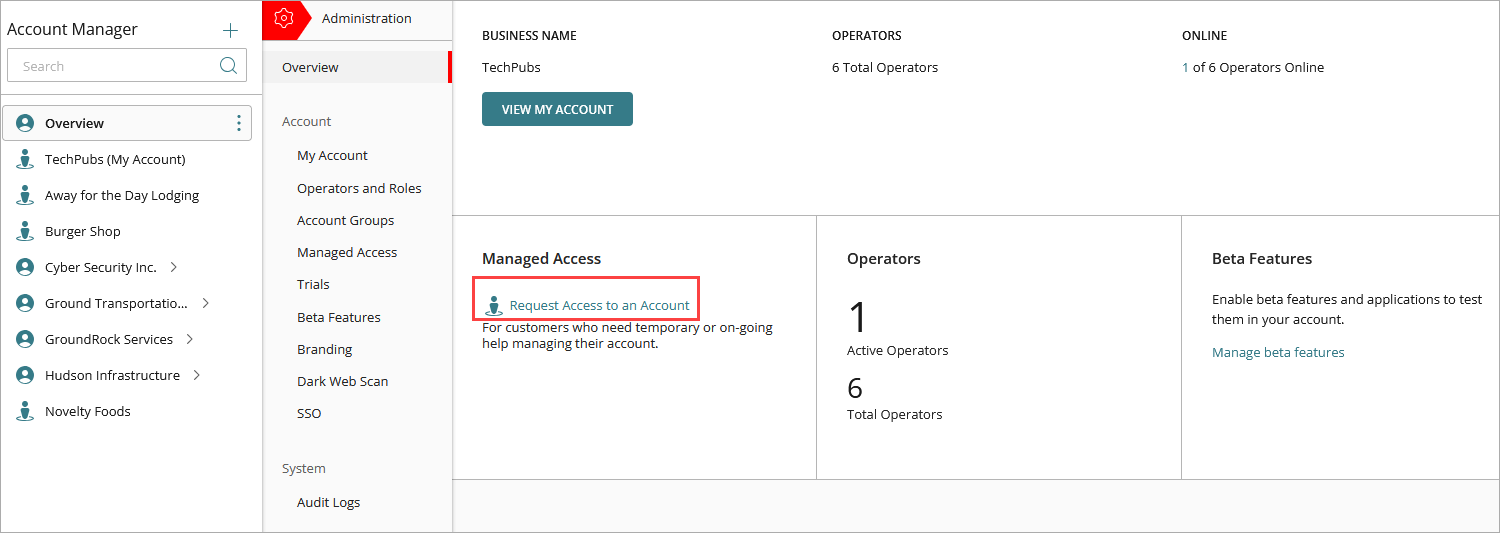Open Trials menu item
The image size is (1500, 533).
tap(313, 284)
